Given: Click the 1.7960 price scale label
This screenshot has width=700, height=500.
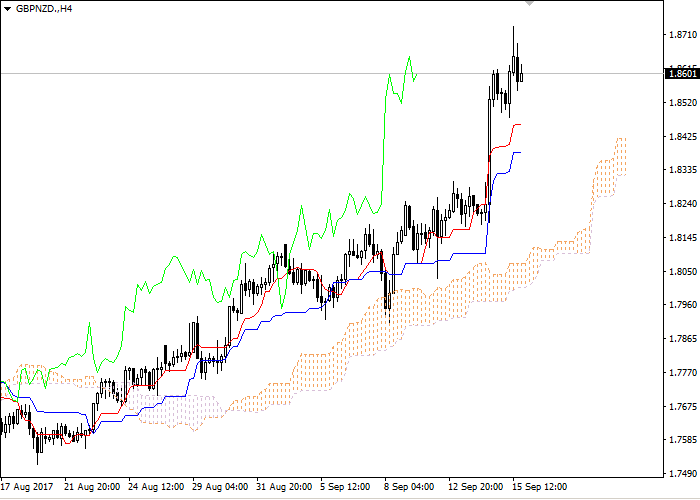Looking at the screenshot, I should pos(683,305).
